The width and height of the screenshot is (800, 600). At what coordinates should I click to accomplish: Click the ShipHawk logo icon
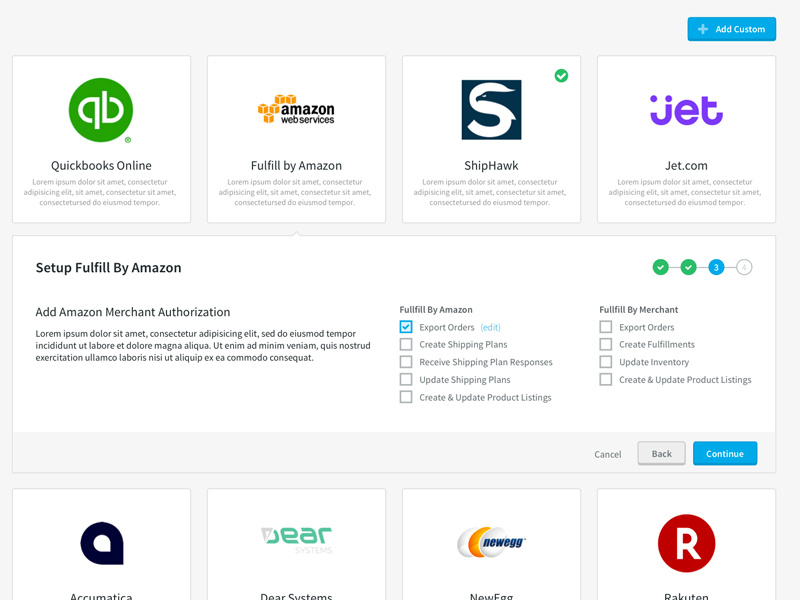[491, 110]
